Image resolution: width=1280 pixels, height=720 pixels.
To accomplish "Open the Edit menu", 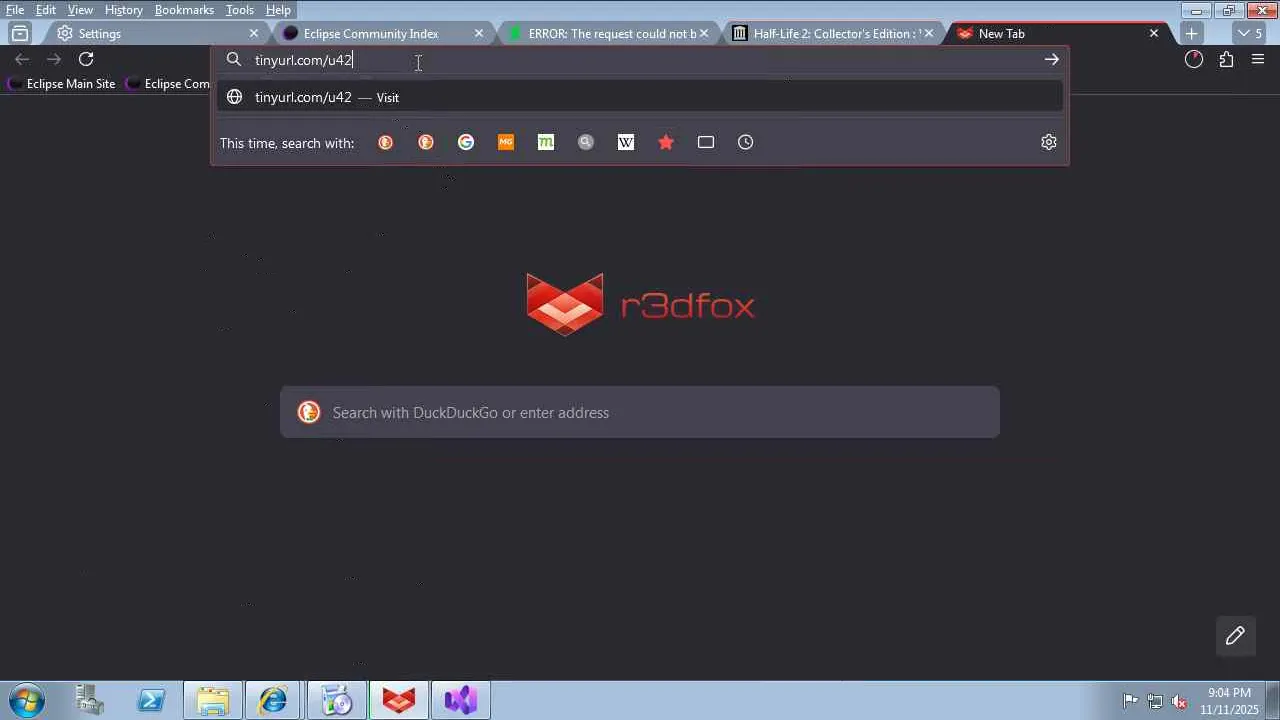I will (46, 10).
